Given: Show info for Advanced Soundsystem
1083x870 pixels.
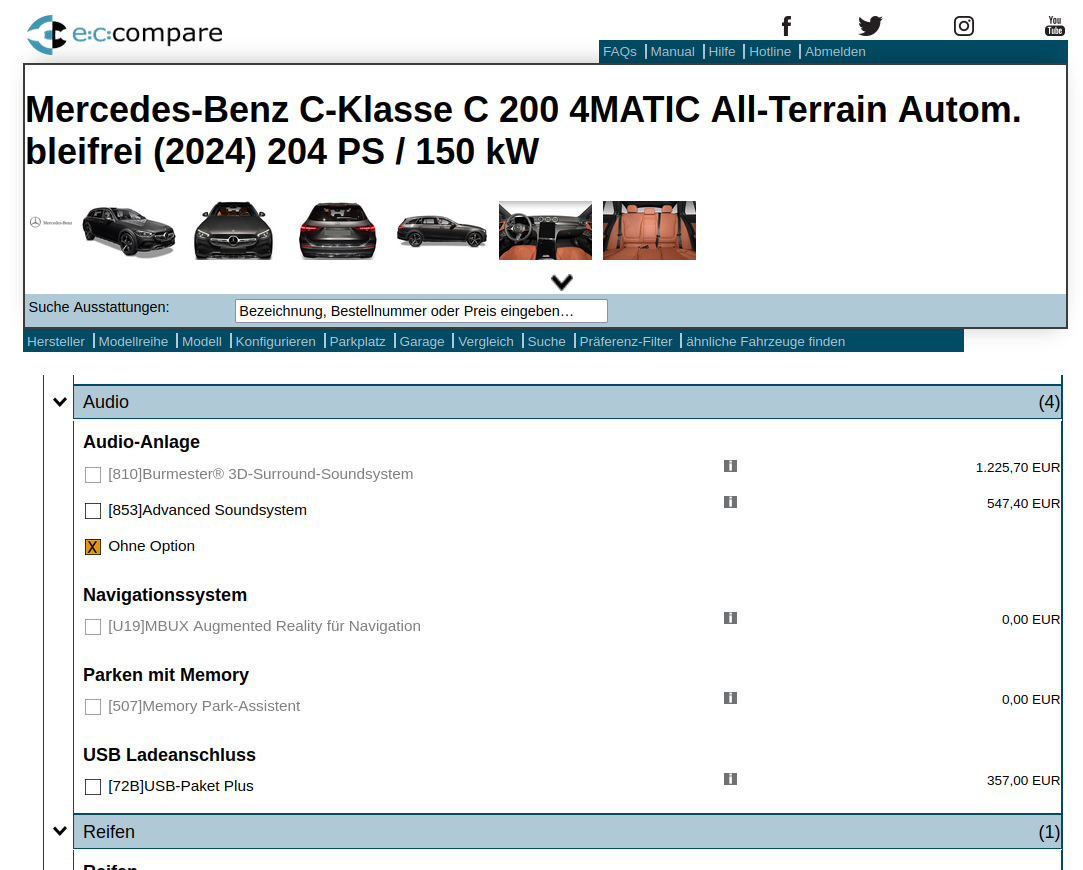Looking at the screenshot, I should tap(730, 502).
